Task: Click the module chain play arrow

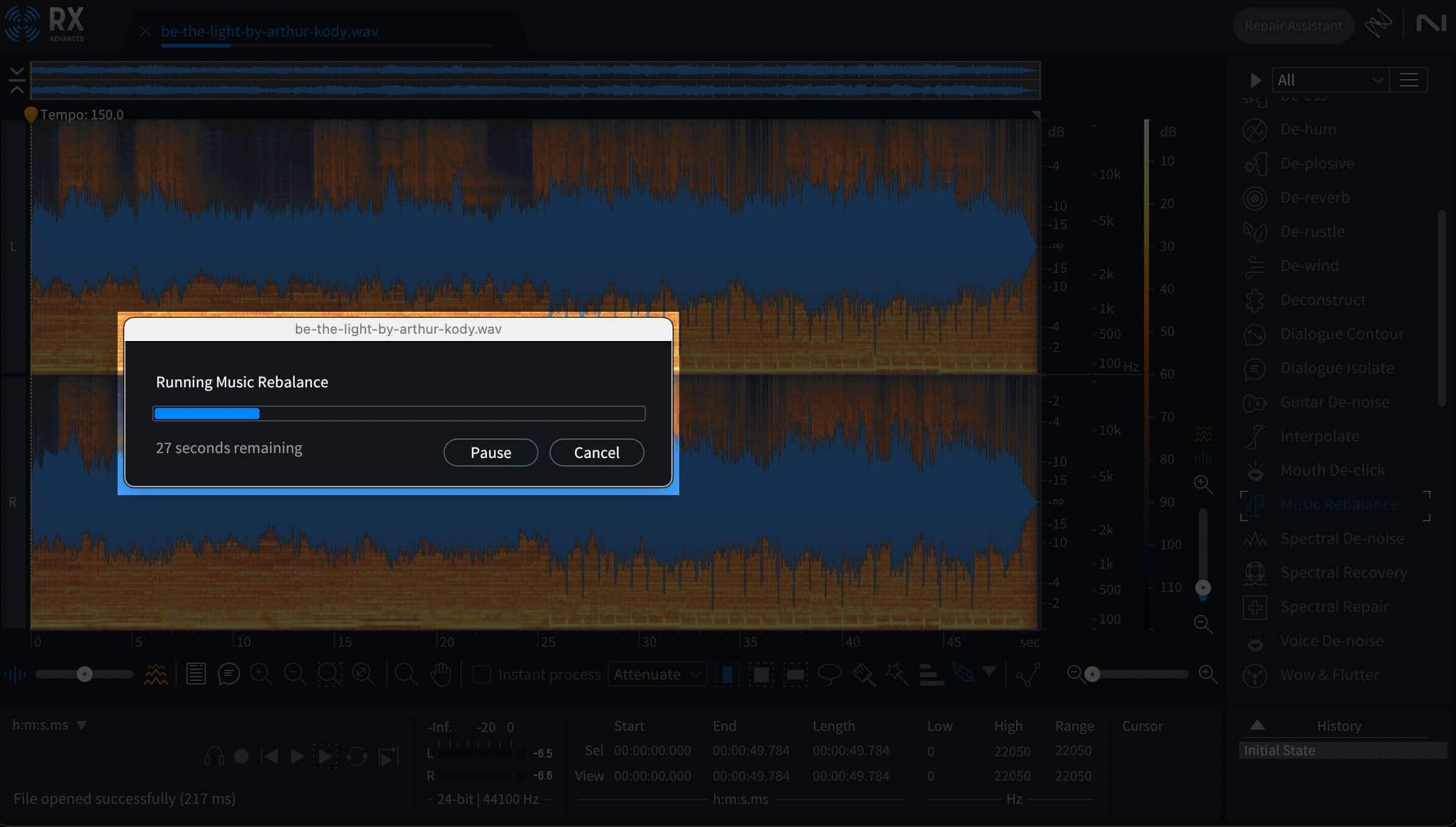Action: [x=1255, y=80]
